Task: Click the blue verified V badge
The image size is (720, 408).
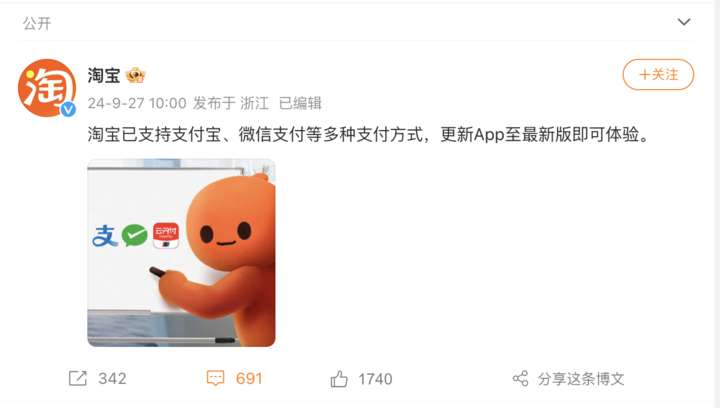Action: [x=68, y=109]
